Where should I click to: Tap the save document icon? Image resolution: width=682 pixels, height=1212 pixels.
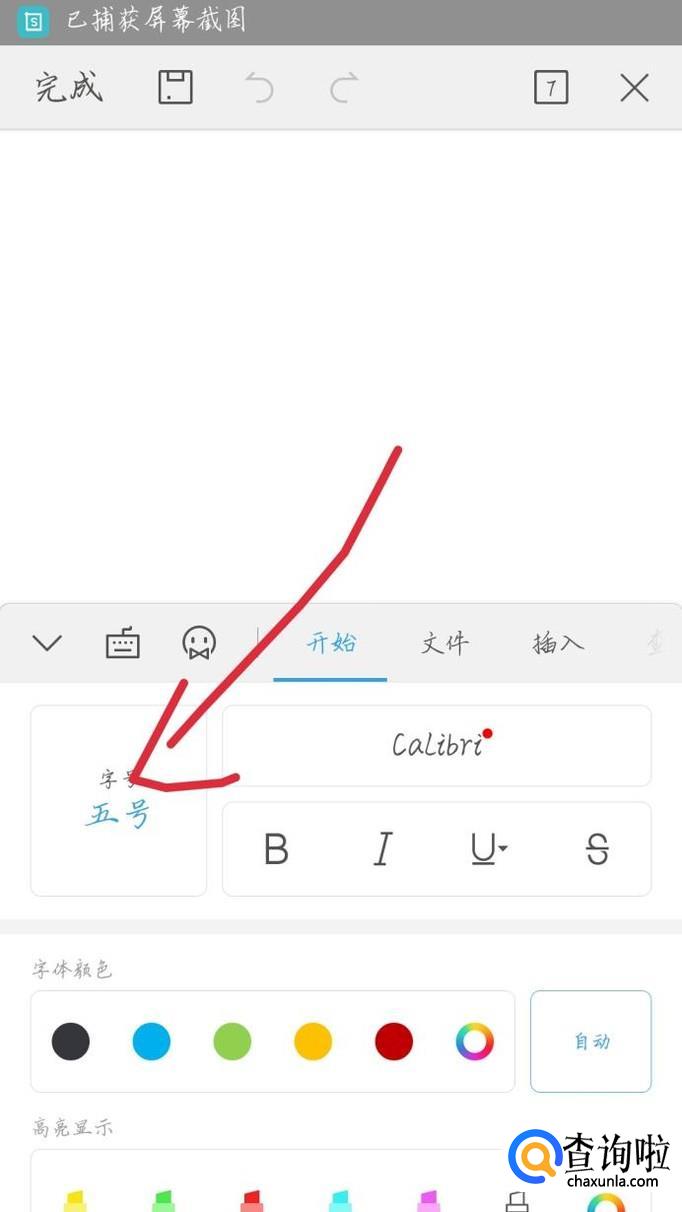pyautogui.click(x=175, y=88)
